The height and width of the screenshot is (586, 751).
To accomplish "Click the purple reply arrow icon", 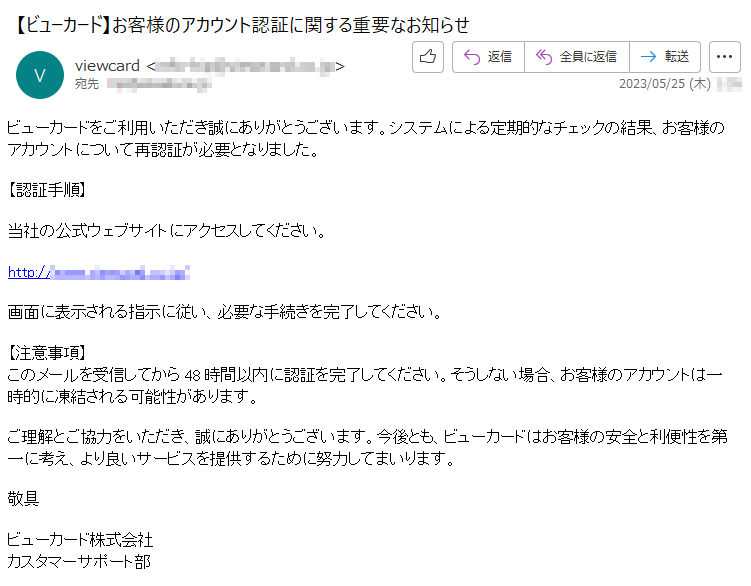I will pos(472,57).
